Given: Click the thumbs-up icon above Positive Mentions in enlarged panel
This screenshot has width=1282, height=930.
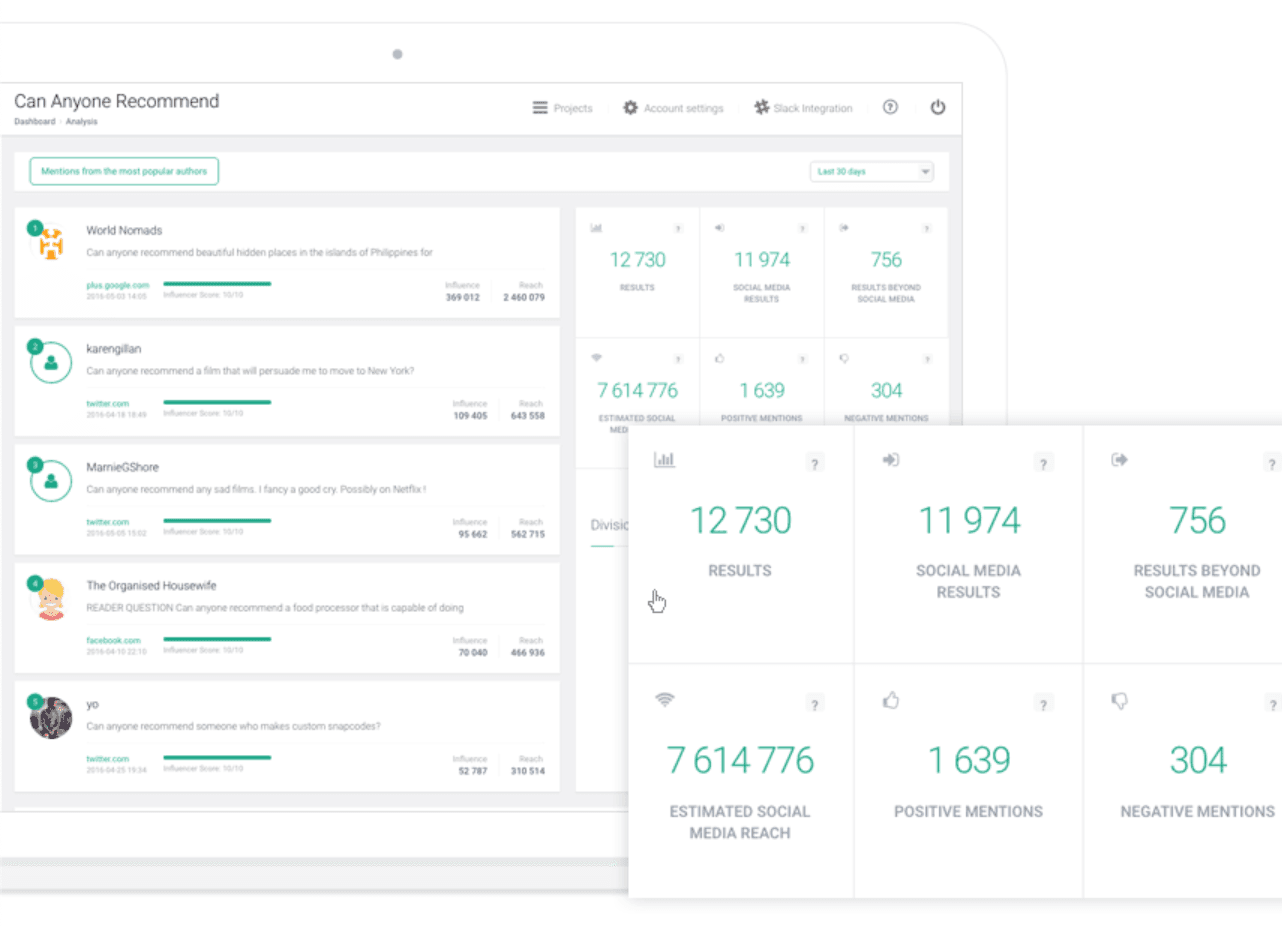Looking at the screenshot, I should [x=891, y=701].
